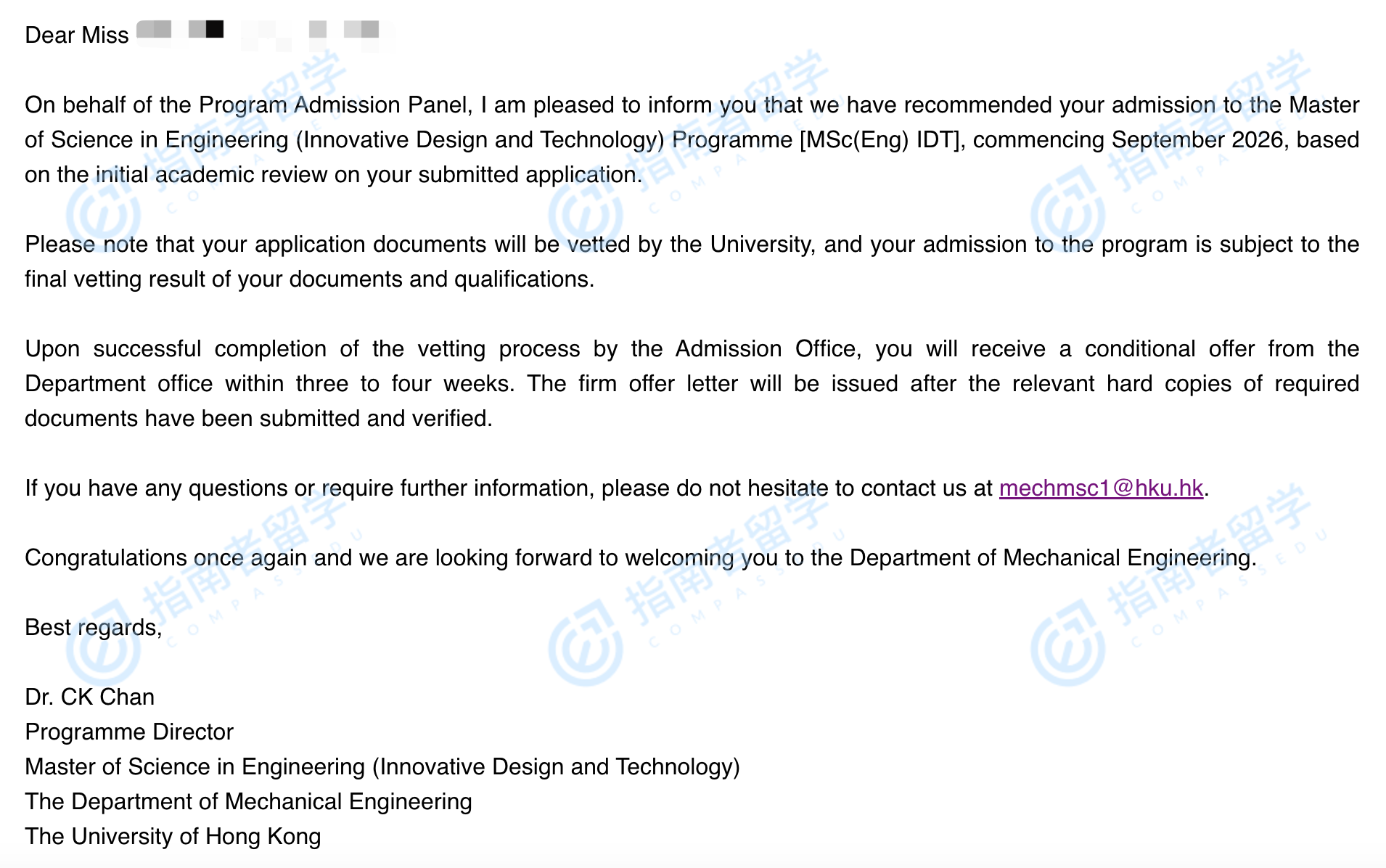Click the "Dear Miss" greeting text
Image resolution: width=1386 pixels, height=868 pixels.
click(76, 35)
